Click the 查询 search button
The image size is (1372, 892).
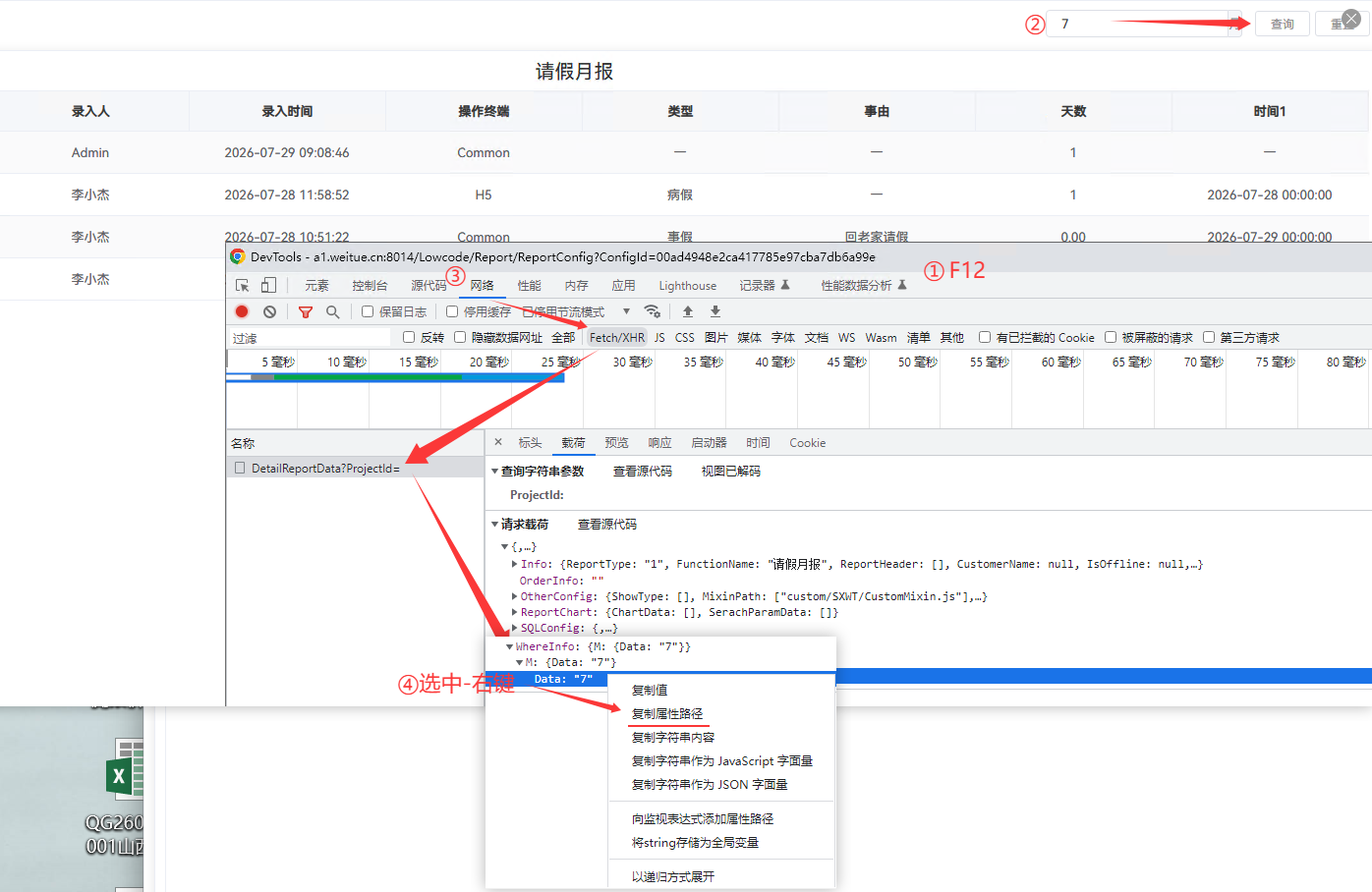1283,24
